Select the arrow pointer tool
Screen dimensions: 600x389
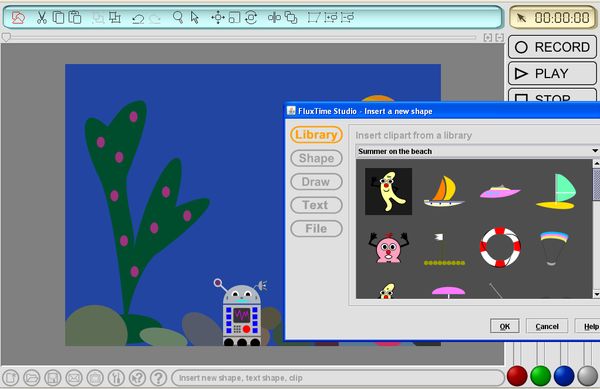click(x=195, y=18)
